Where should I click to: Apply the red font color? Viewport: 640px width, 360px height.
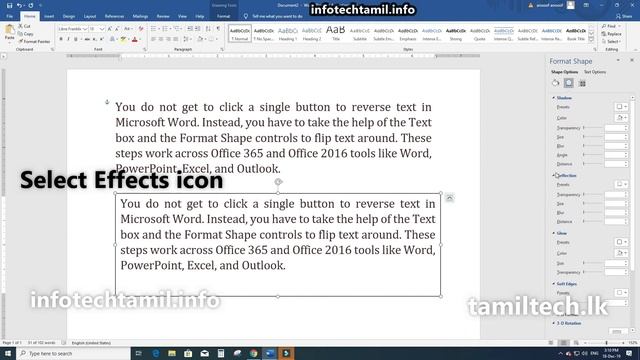[135, 39]
